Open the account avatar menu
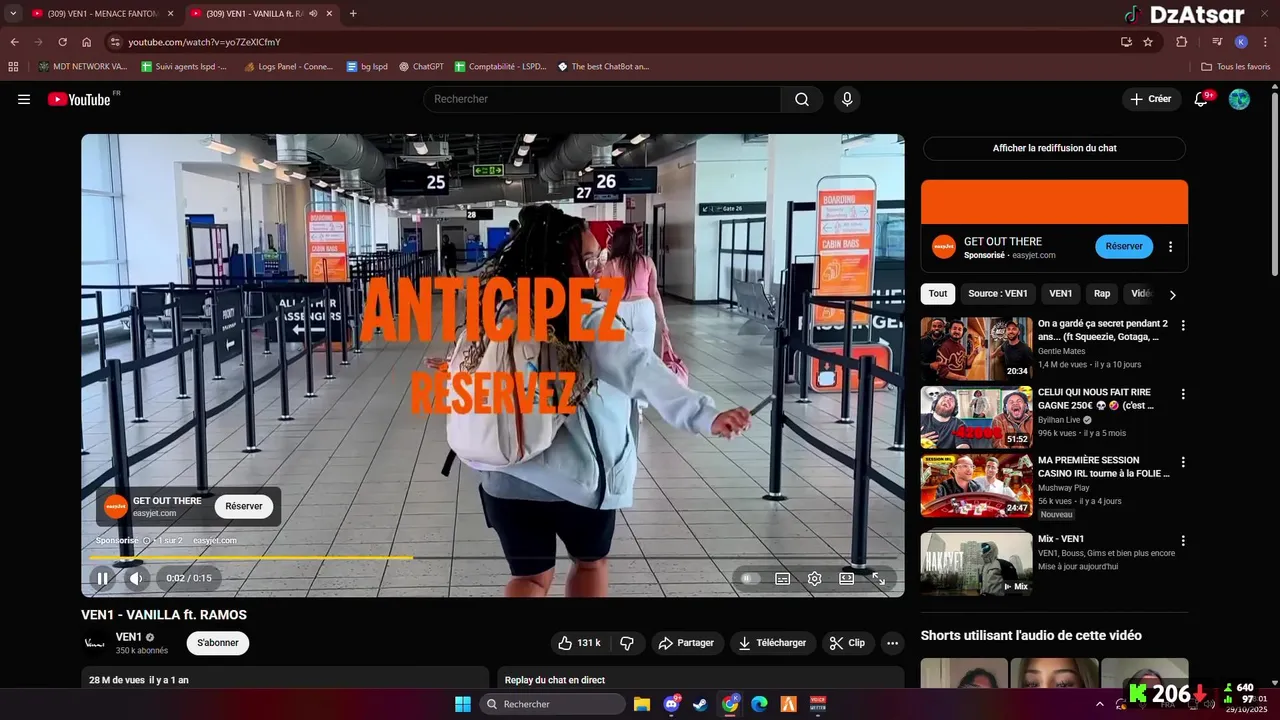1280x720 pixels. 1239,99
